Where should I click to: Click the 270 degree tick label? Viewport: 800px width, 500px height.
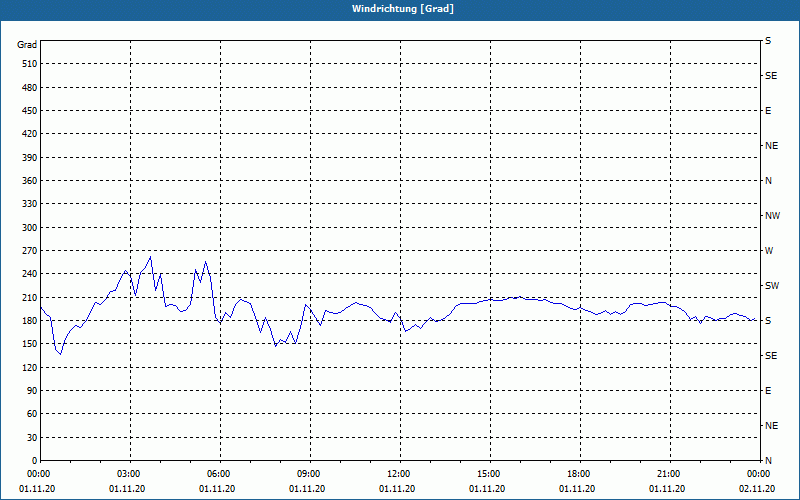click(x=30, y=251)
